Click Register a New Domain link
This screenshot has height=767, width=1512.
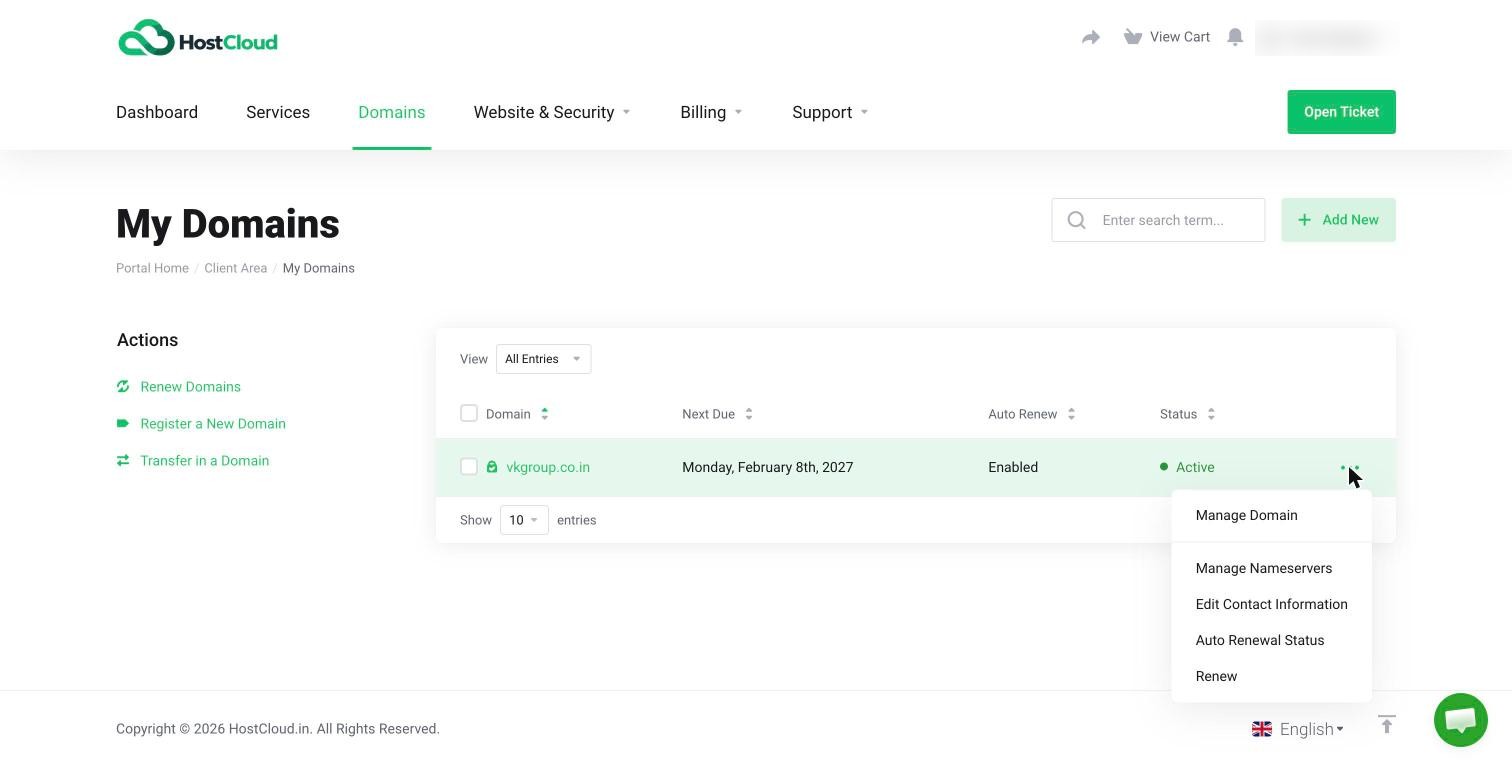(x=213, y=424)
